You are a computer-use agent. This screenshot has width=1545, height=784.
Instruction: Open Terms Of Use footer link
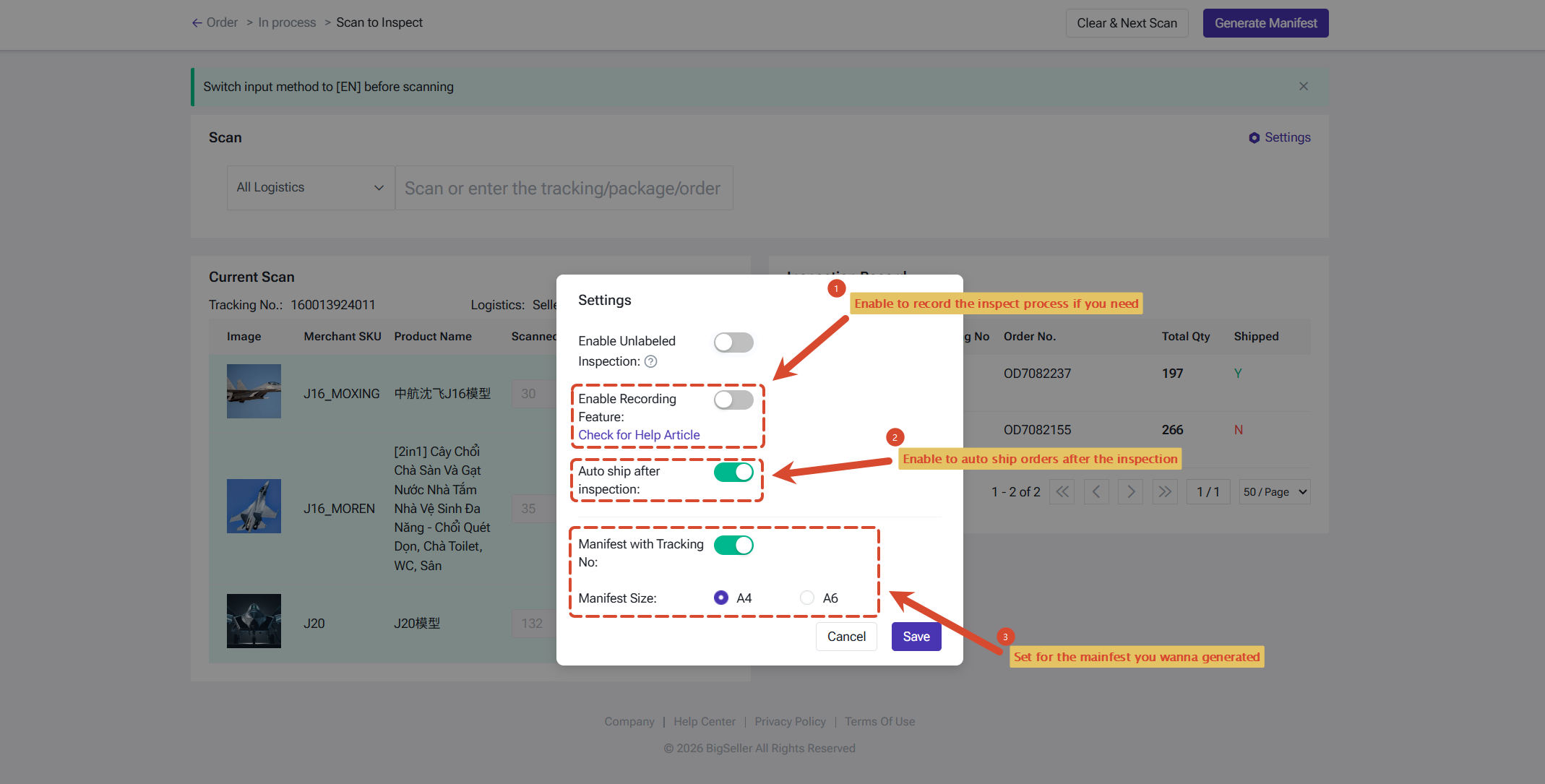tap(879, 721)
